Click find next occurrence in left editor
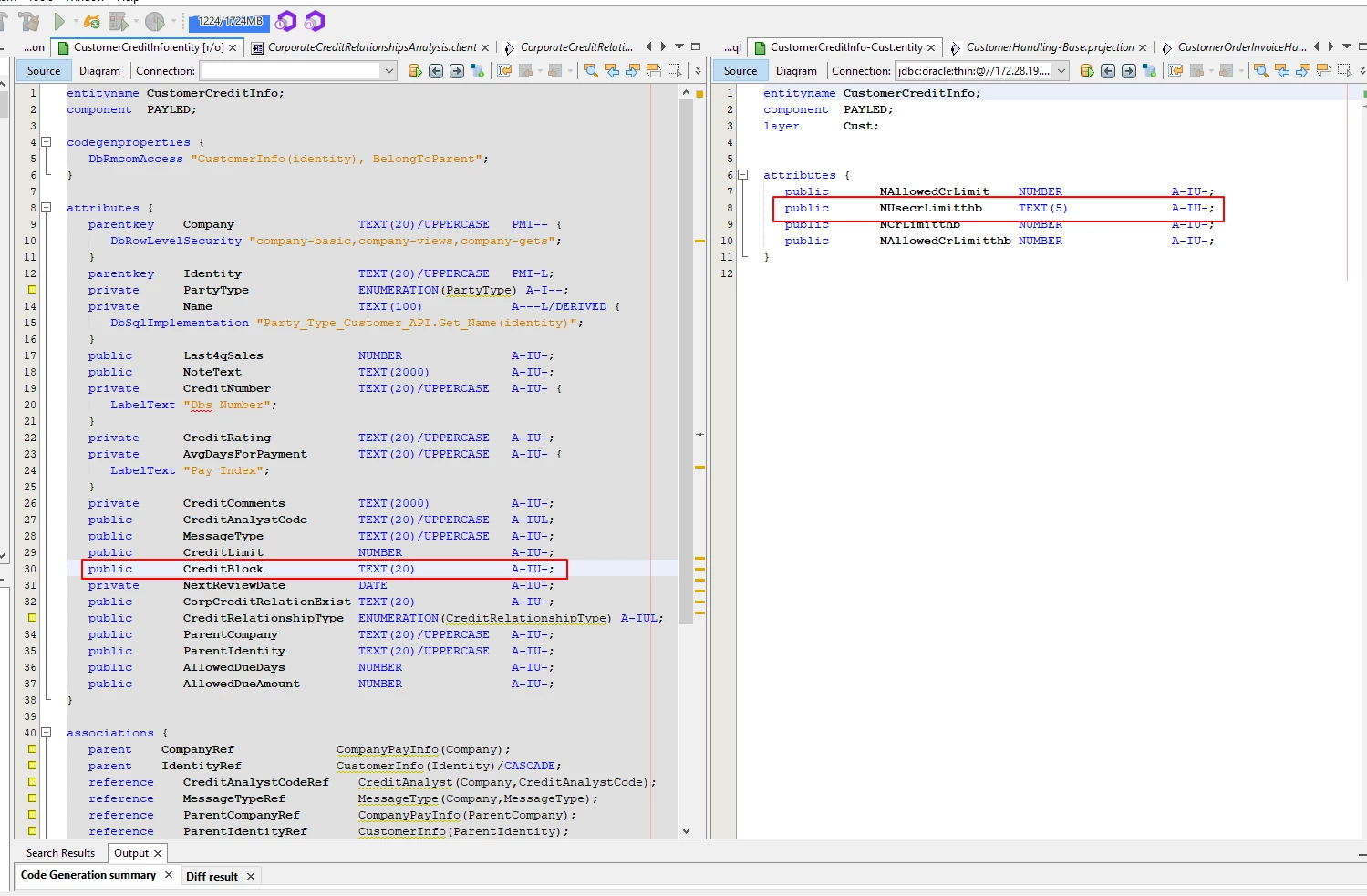 coord(633,70)
